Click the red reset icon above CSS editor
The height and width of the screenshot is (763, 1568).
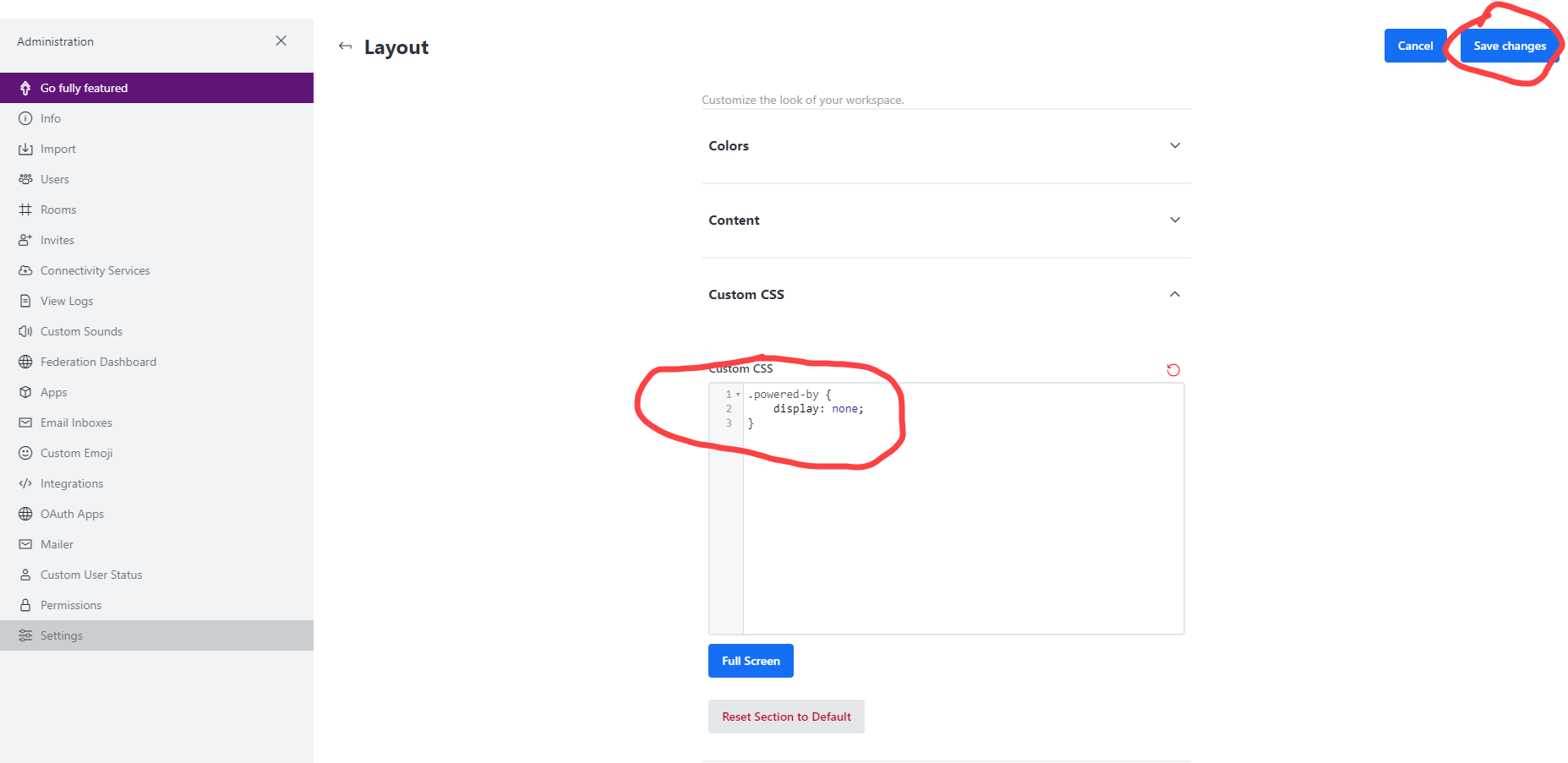click(x=1172, y=370)
